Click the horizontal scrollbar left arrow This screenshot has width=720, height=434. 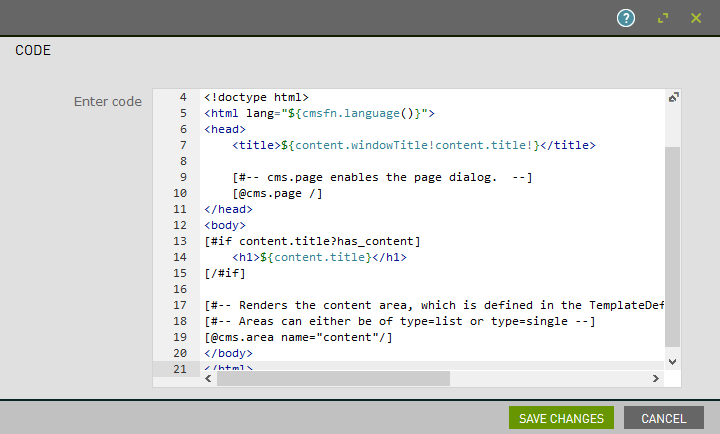[x=208, y=379]
